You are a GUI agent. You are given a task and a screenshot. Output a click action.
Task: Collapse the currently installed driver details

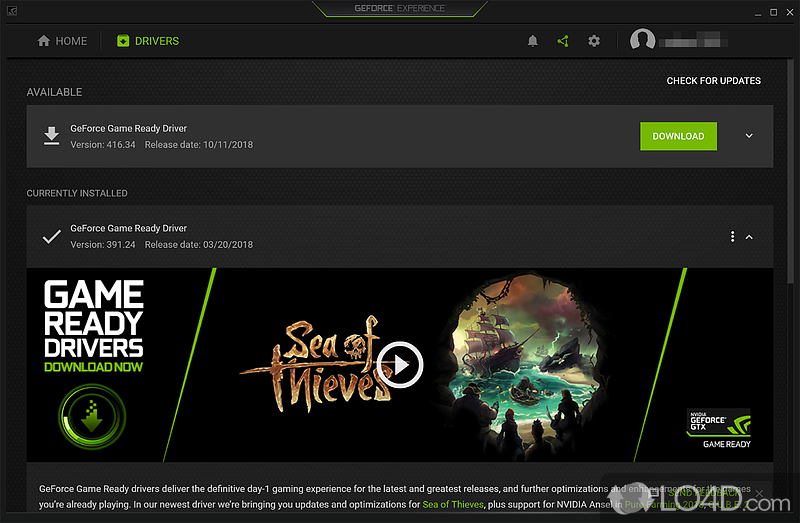[x=749, y=237]
